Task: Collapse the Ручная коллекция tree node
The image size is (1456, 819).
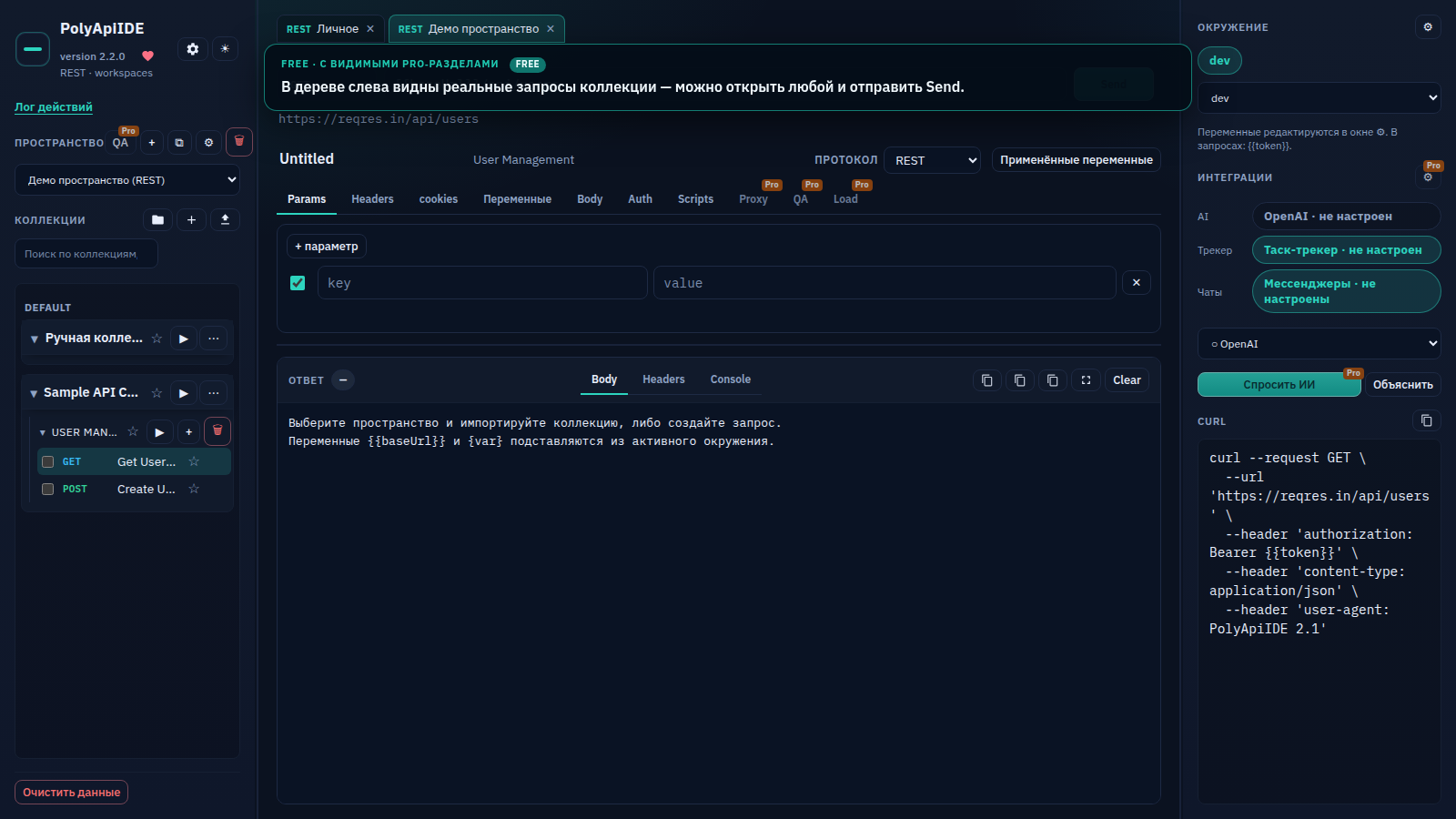Action: click(35, 339)
